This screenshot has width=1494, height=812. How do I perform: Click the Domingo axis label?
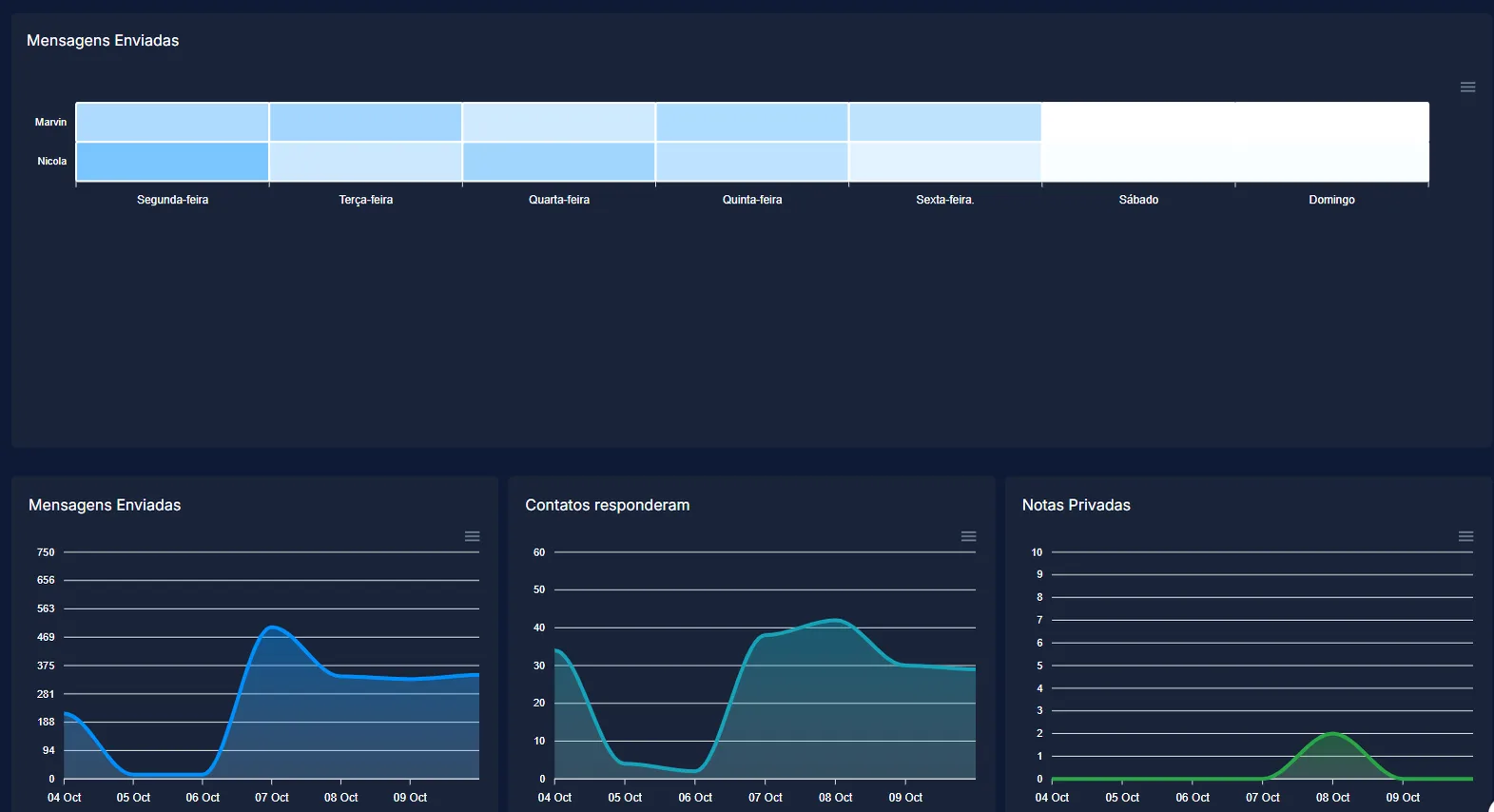point(1331,200)
